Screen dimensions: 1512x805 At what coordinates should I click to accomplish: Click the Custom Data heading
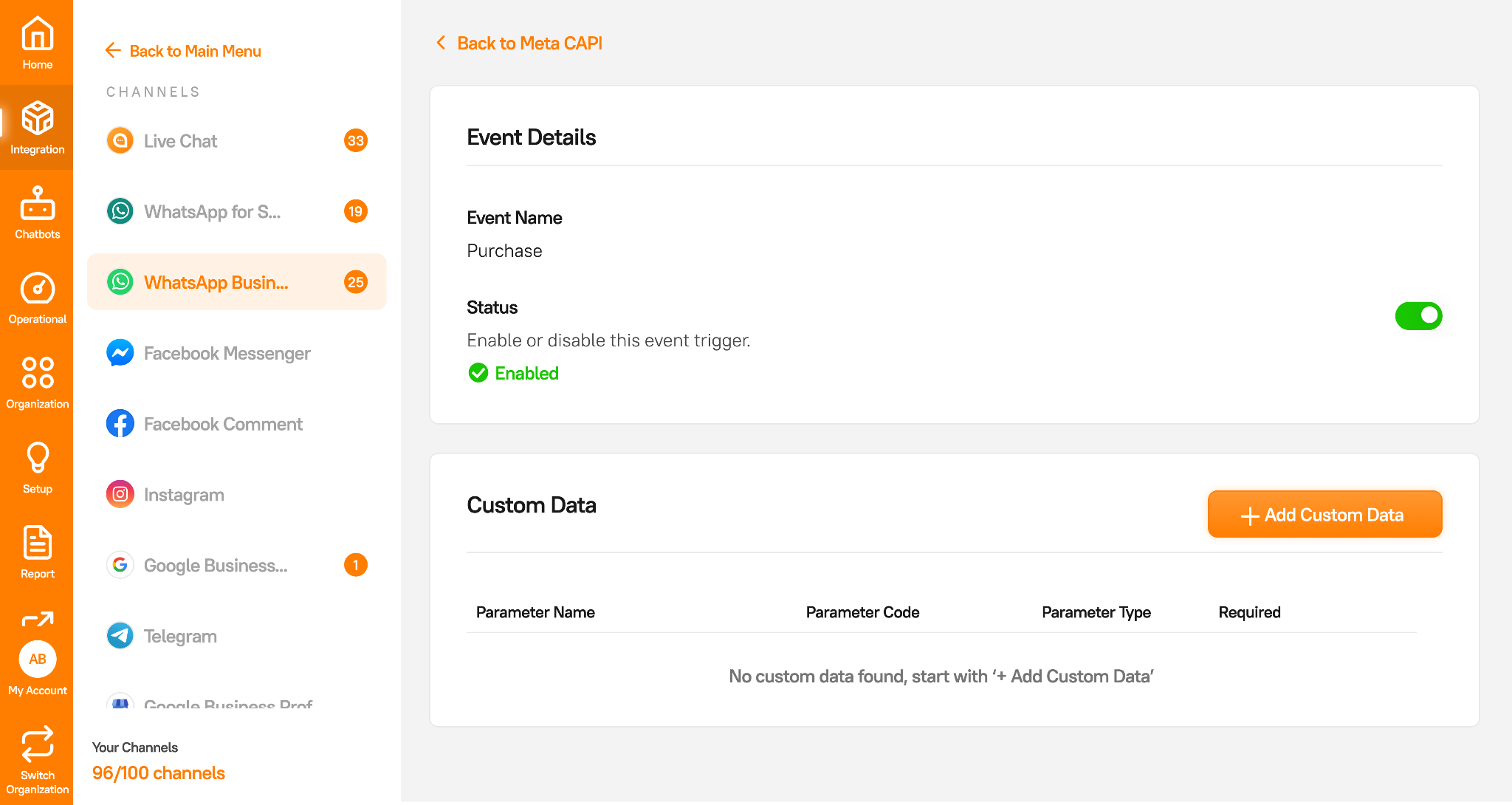click(531, 505)
